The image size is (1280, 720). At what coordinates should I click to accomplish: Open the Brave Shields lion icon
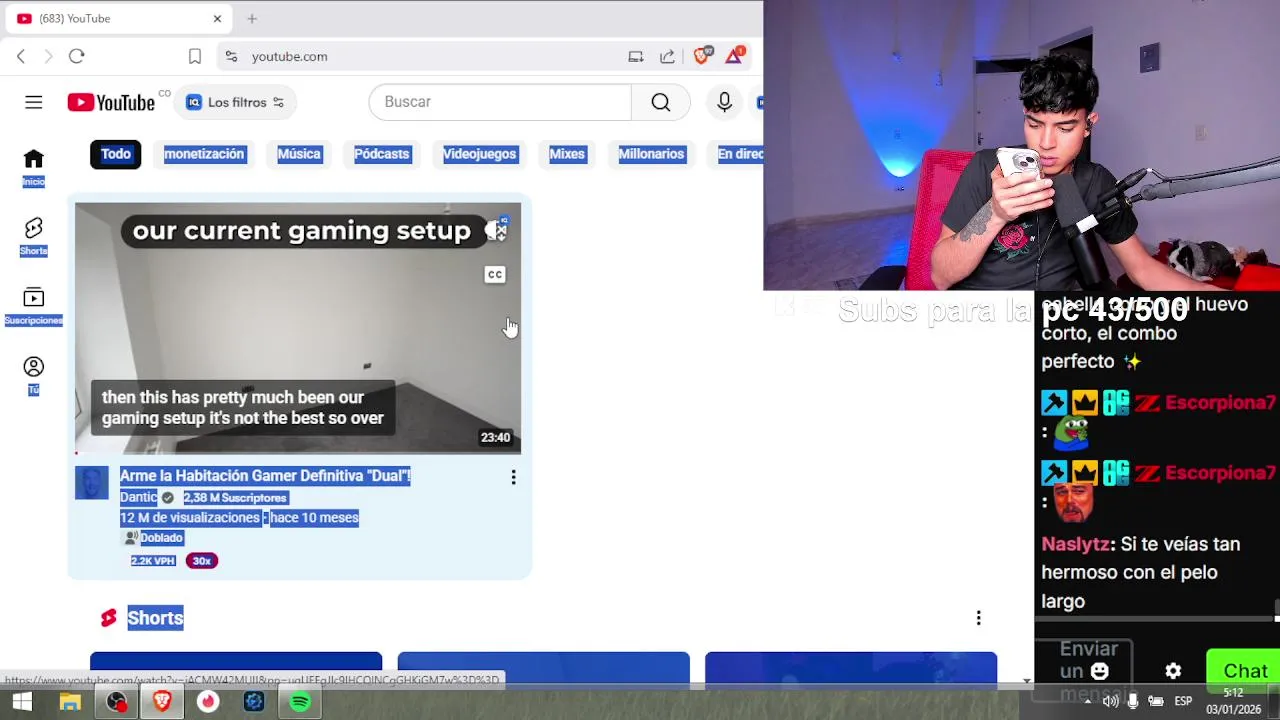(702, 56)
